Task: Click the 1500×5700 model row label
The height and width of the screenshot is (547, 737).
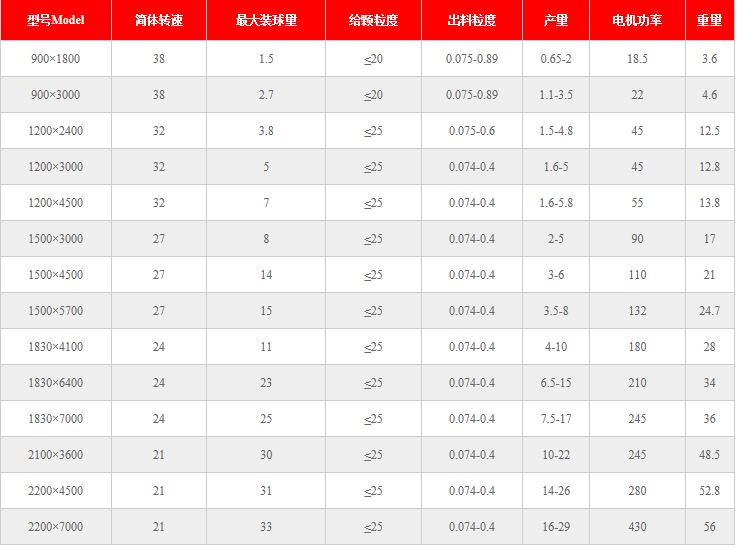Action: point(56,311)
